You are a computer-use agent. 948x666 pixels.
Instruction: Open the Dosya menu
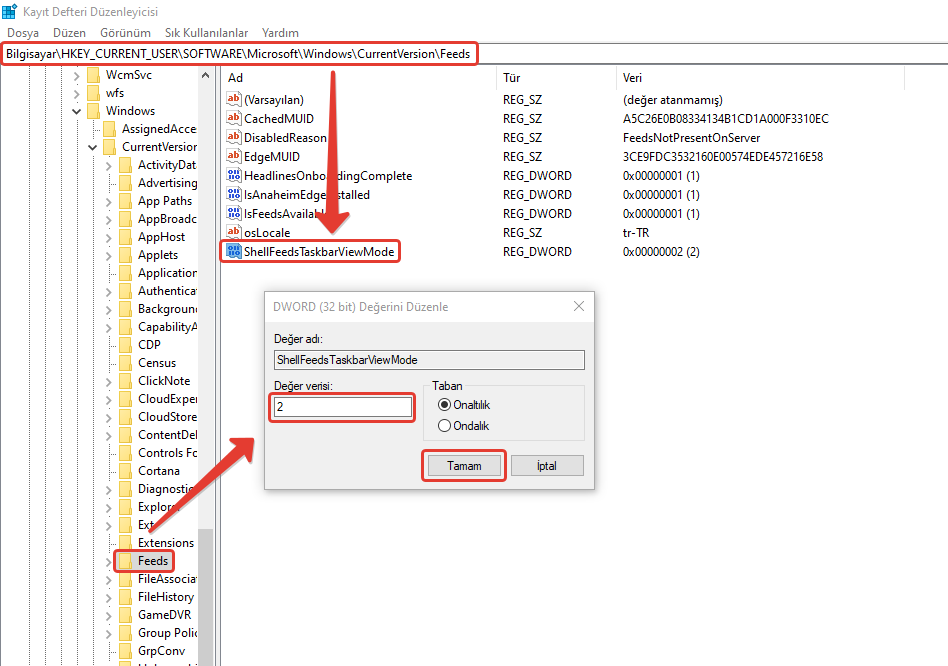tap(22, 33)
